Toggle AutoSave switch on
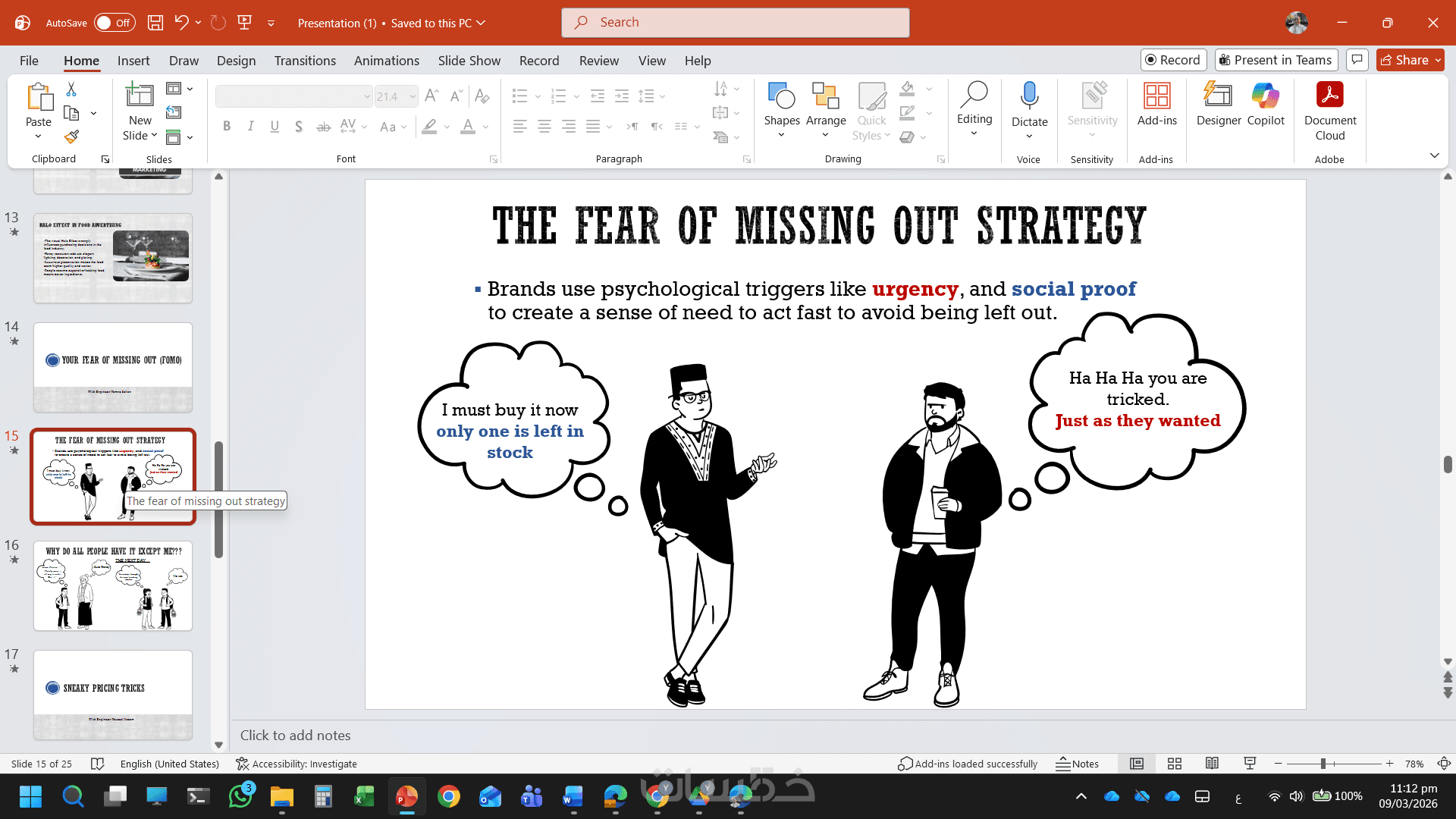1456x819 pixels. (x=115, y=23)
